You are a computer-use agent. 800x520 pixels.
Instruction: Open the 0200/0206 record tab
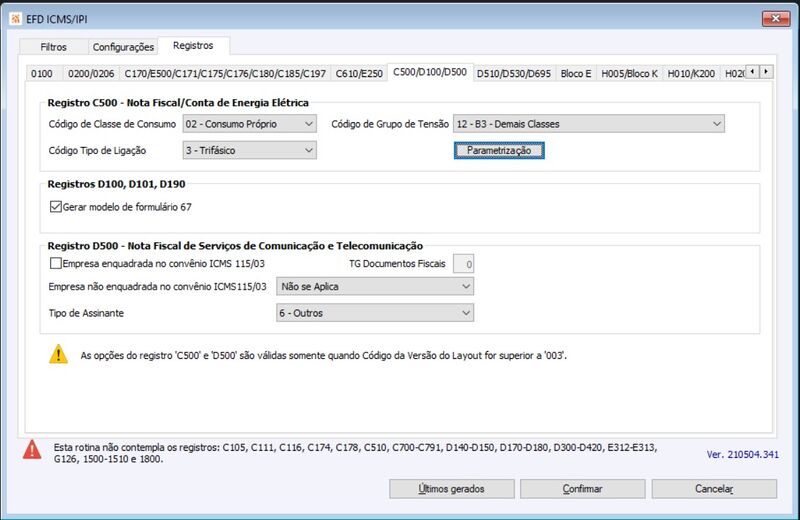click(x=91, y=73)
